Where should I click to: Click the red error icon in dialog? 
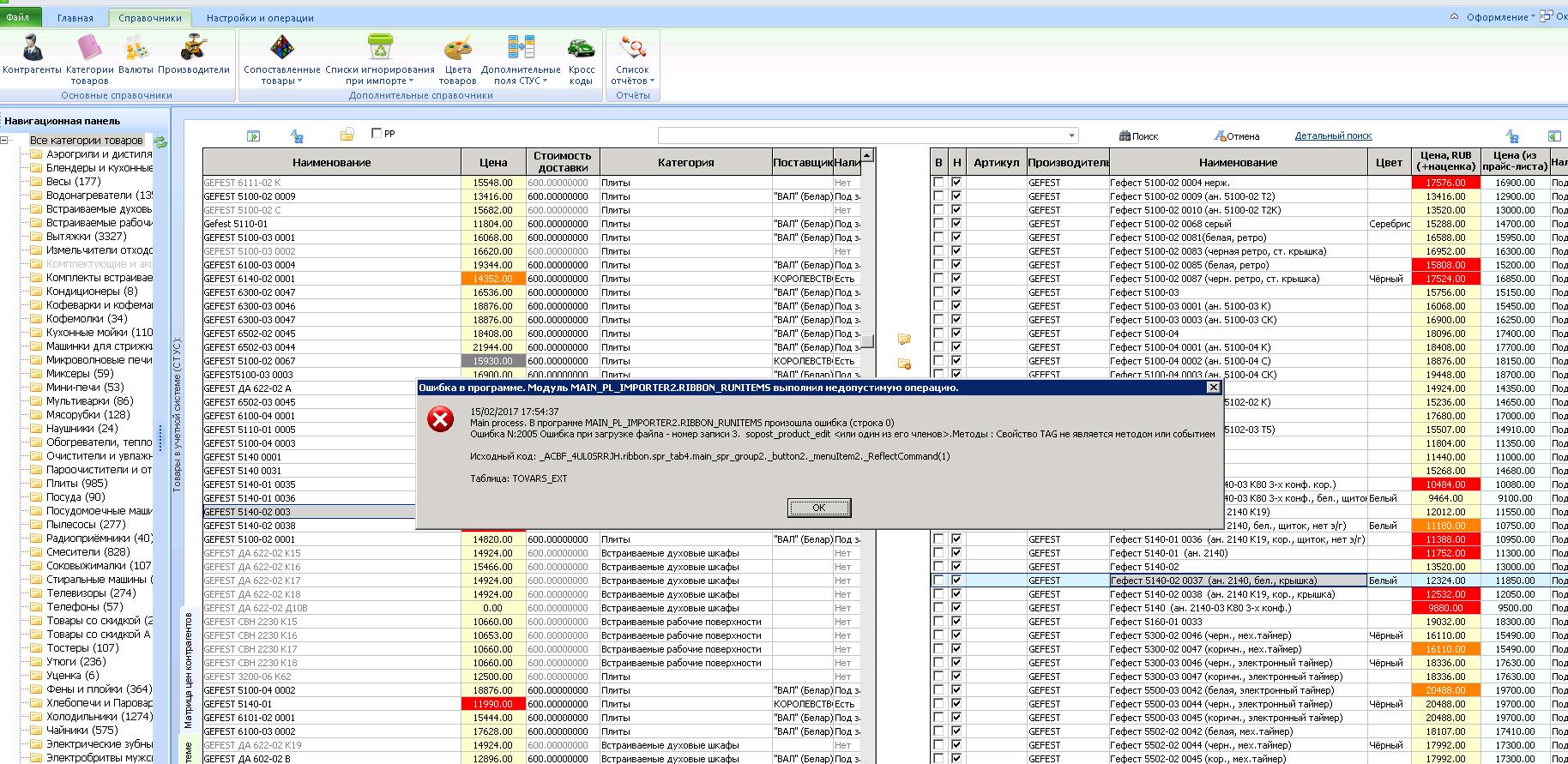coord(441,419)
